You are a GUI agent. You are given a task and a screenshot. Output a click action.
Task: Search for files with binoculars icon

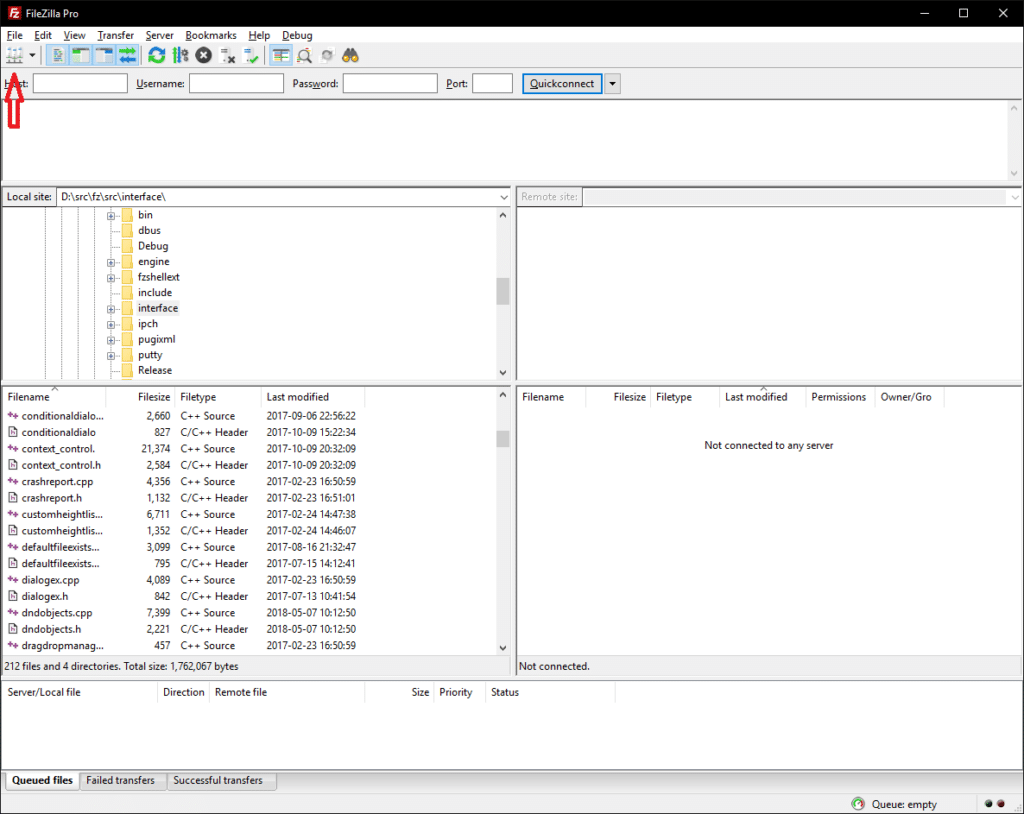click(351, 56)
